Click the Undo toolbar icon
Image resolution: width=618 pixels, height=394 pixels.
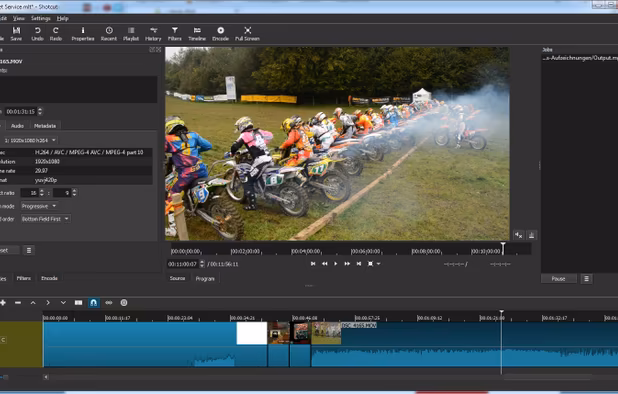point(37,34)
